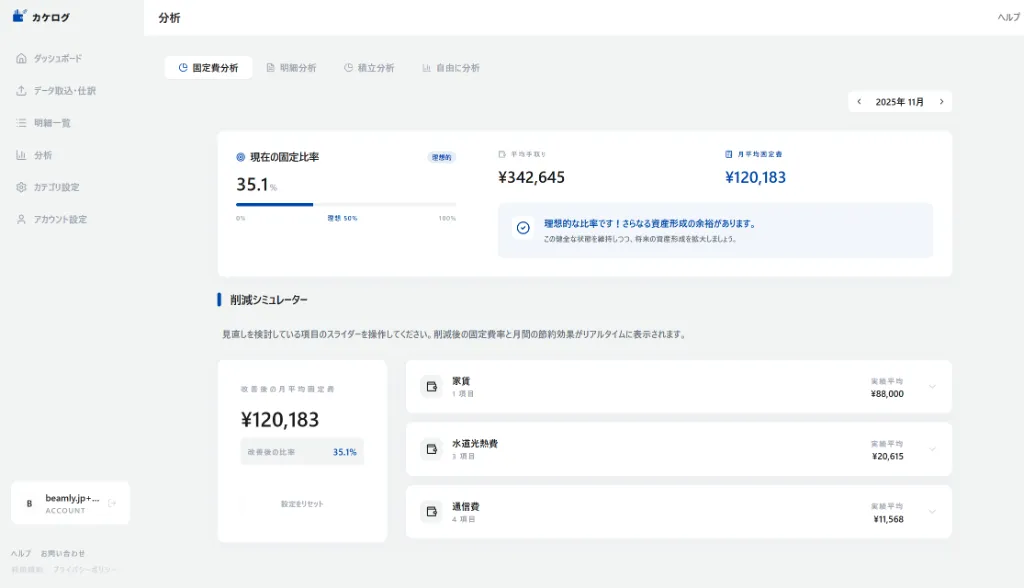Click the 削減シミュレーター heading

[268, 300]
